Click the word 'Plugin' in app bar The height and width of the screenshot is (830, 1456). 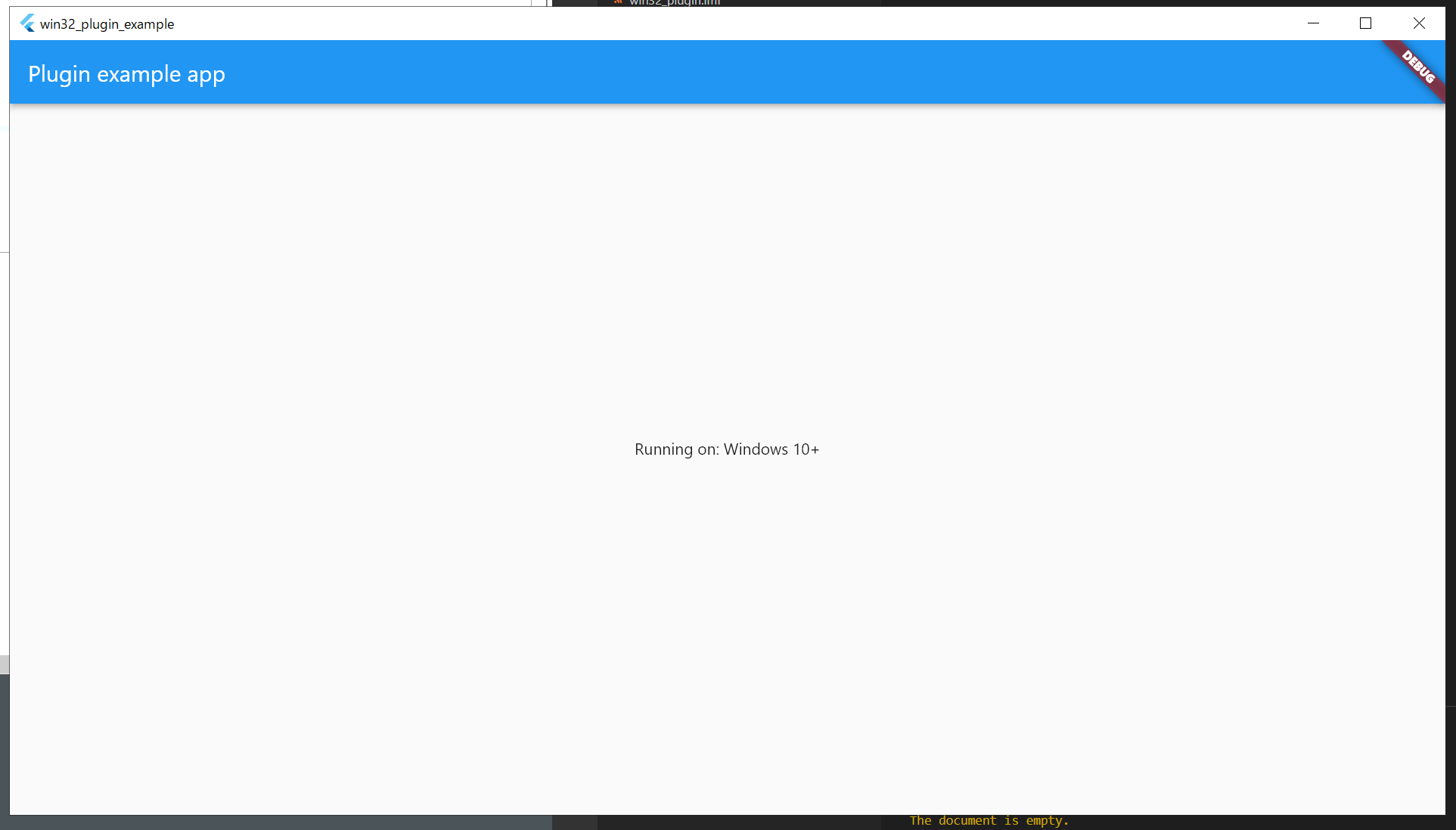pyautogui.click(x=59, y=74)
